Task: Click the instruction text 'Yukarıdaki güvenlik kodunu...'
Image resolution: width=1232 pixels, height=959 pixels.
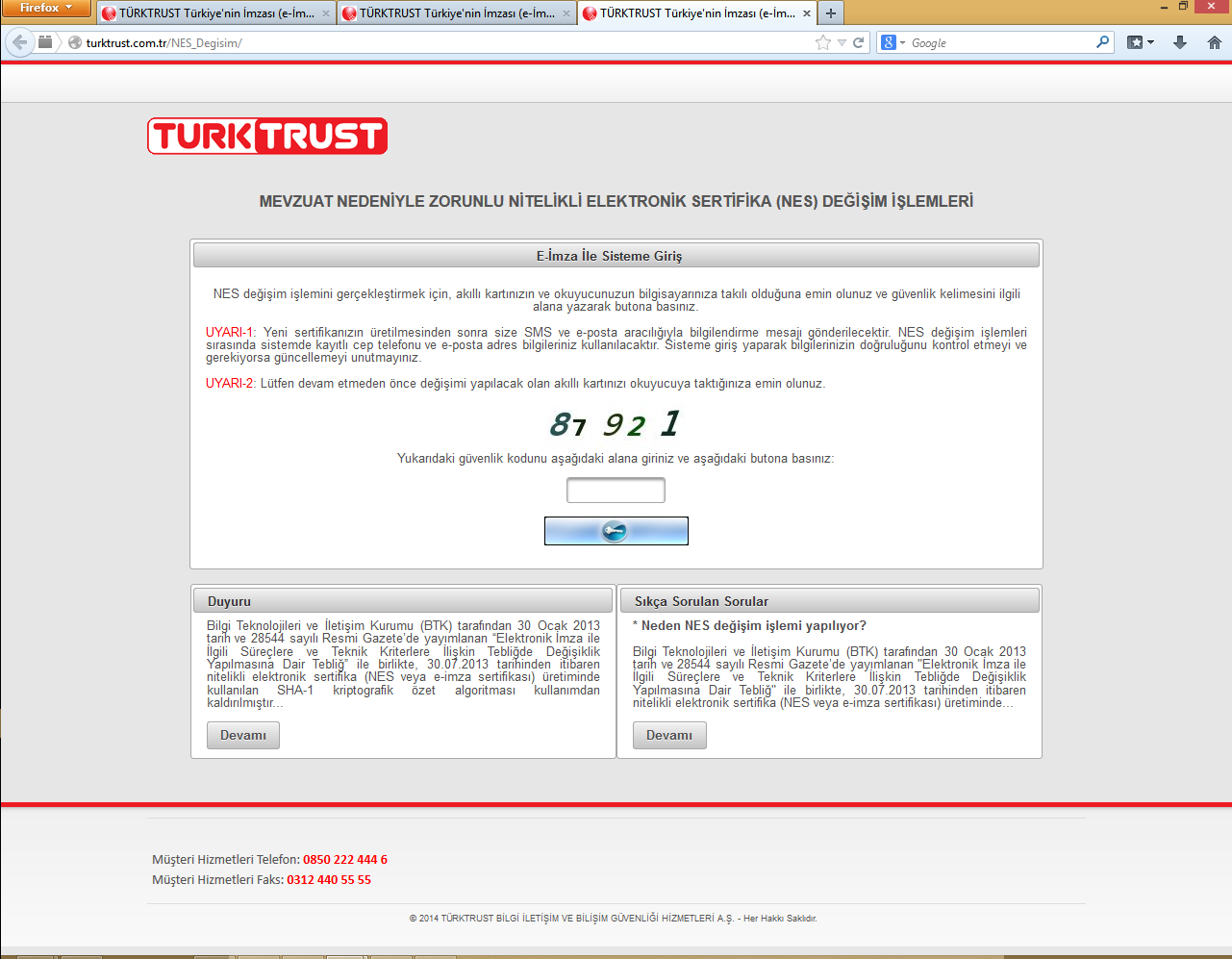Action: pyautogui.click(x=616, y=459)
